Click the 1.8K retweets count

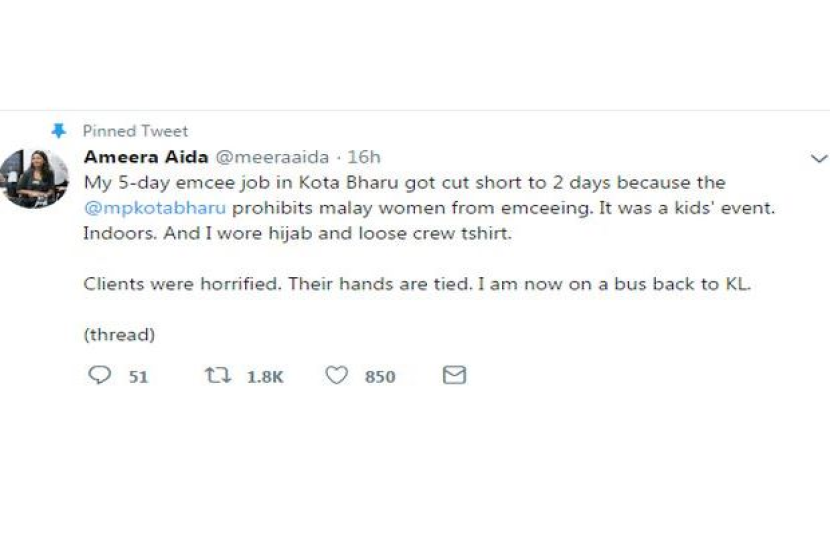coord(265,377)
